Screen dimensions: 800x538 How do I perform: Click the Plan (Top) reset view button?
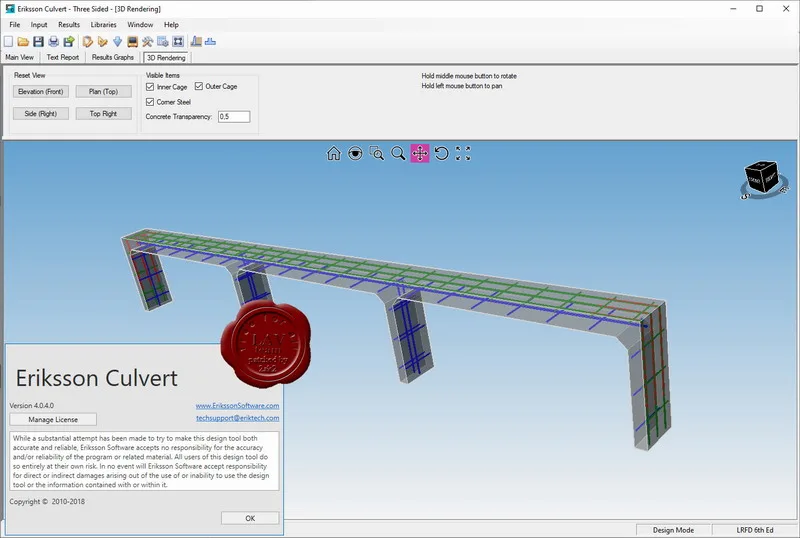click(x=104, y=91)
